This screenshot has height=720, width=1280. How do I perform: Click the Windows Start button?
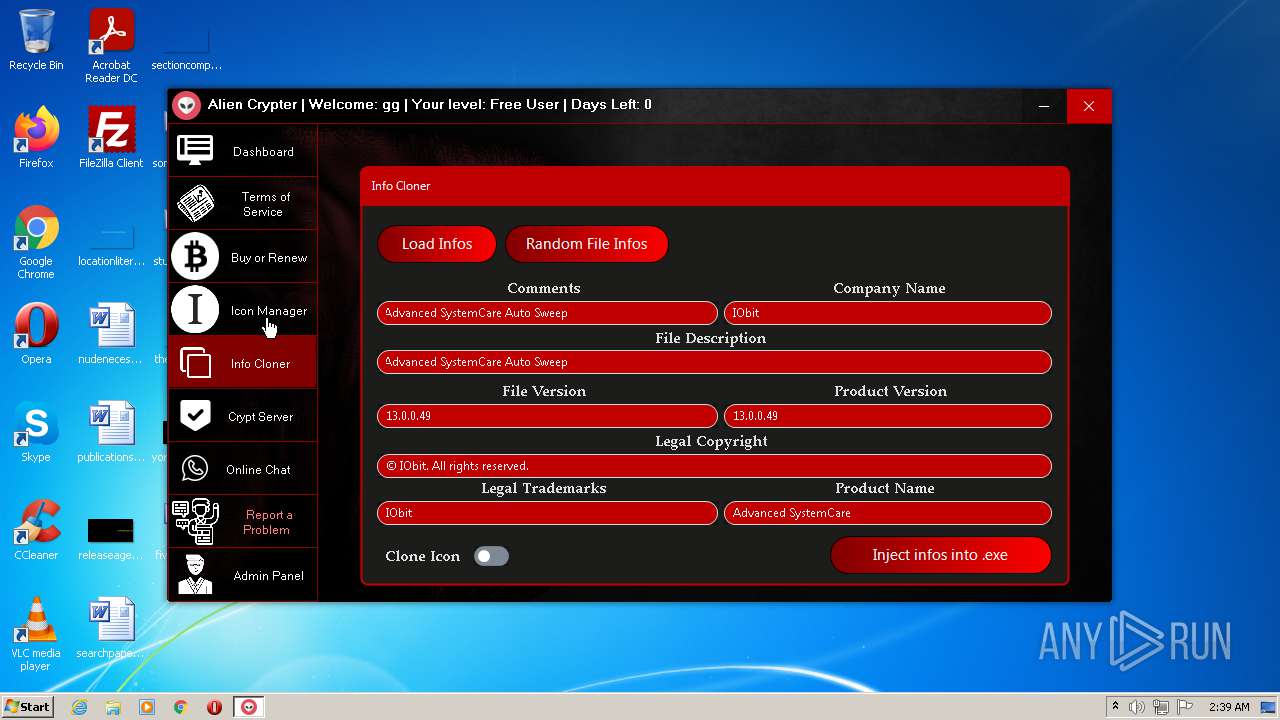(x=27, y=707)
